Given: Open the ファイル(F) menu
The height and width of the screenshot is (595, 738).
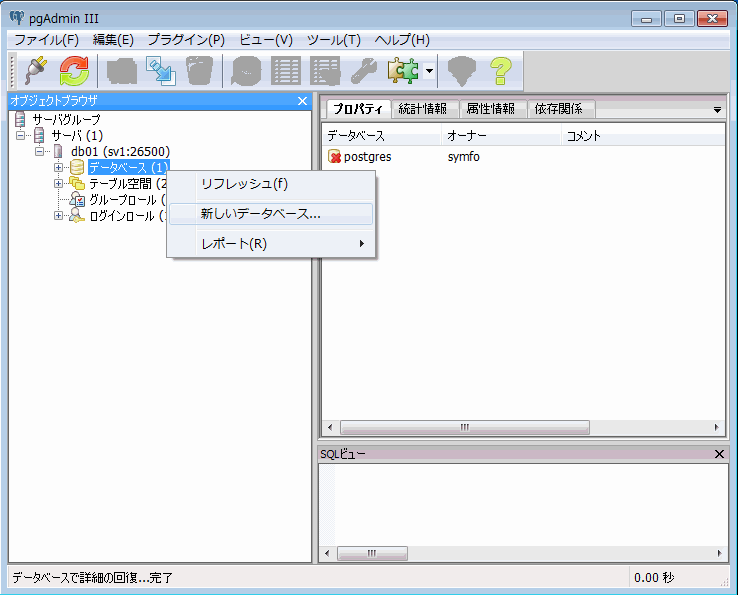Looking at the screenshot, I should [46, 40].
